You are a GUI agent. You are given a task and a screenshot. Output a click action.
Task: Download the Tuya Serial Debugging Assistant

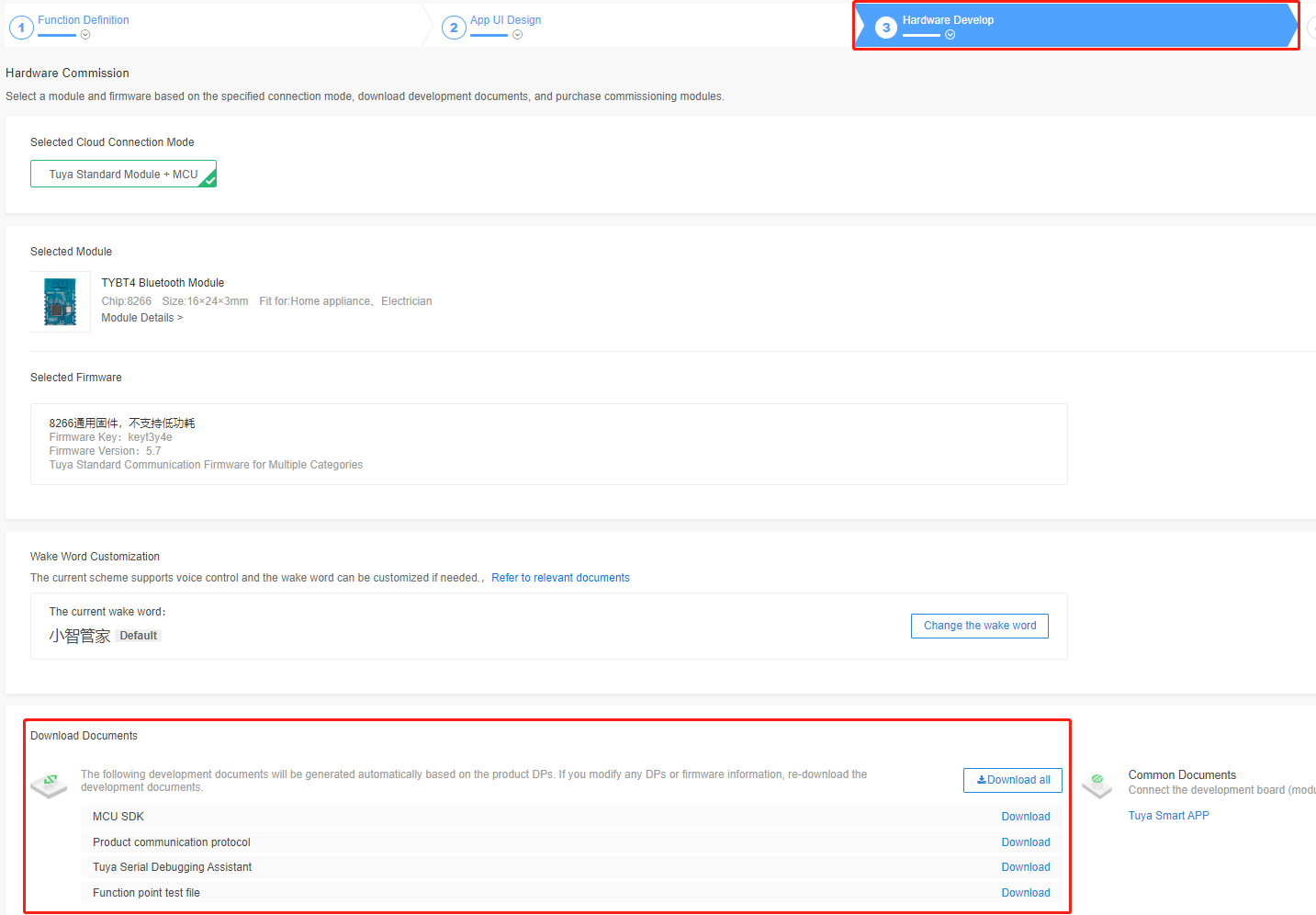pyautogui.click(x=1025, y=867)
